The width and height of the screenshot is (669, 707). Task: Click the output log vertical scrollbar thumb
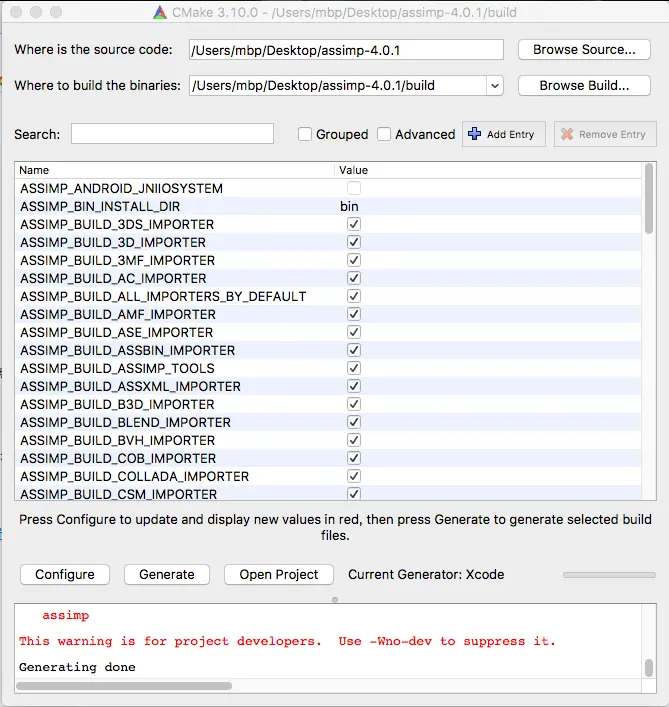coord(649,668)
